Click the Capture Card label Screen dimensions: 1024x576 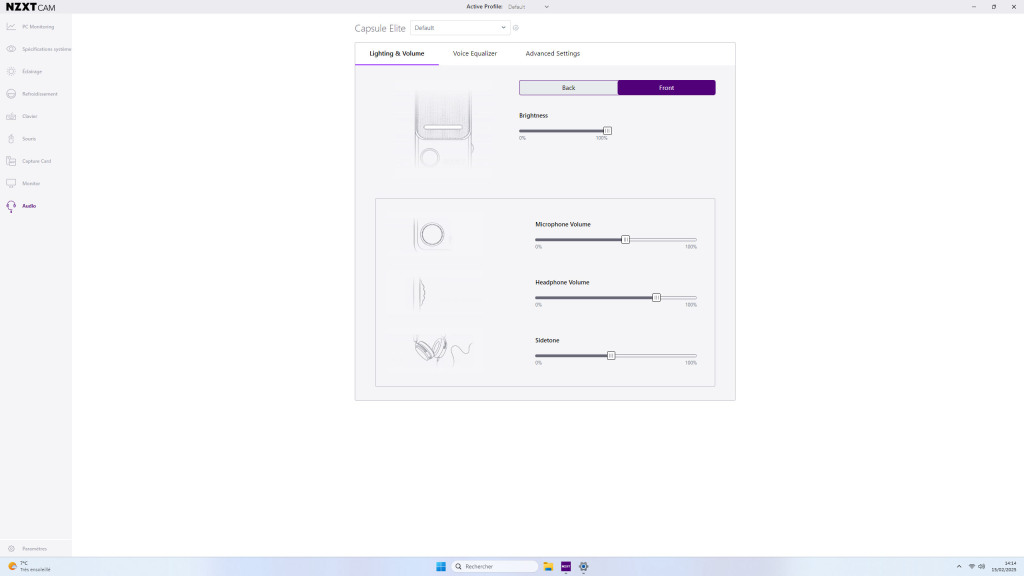coord(37,161)
